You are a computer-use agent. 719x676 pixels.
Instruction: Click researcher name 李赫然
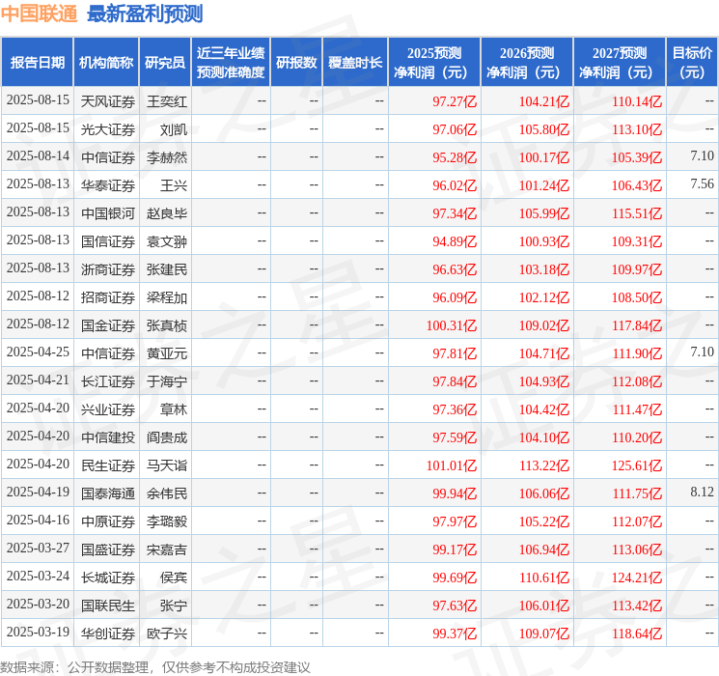point(167,157)
